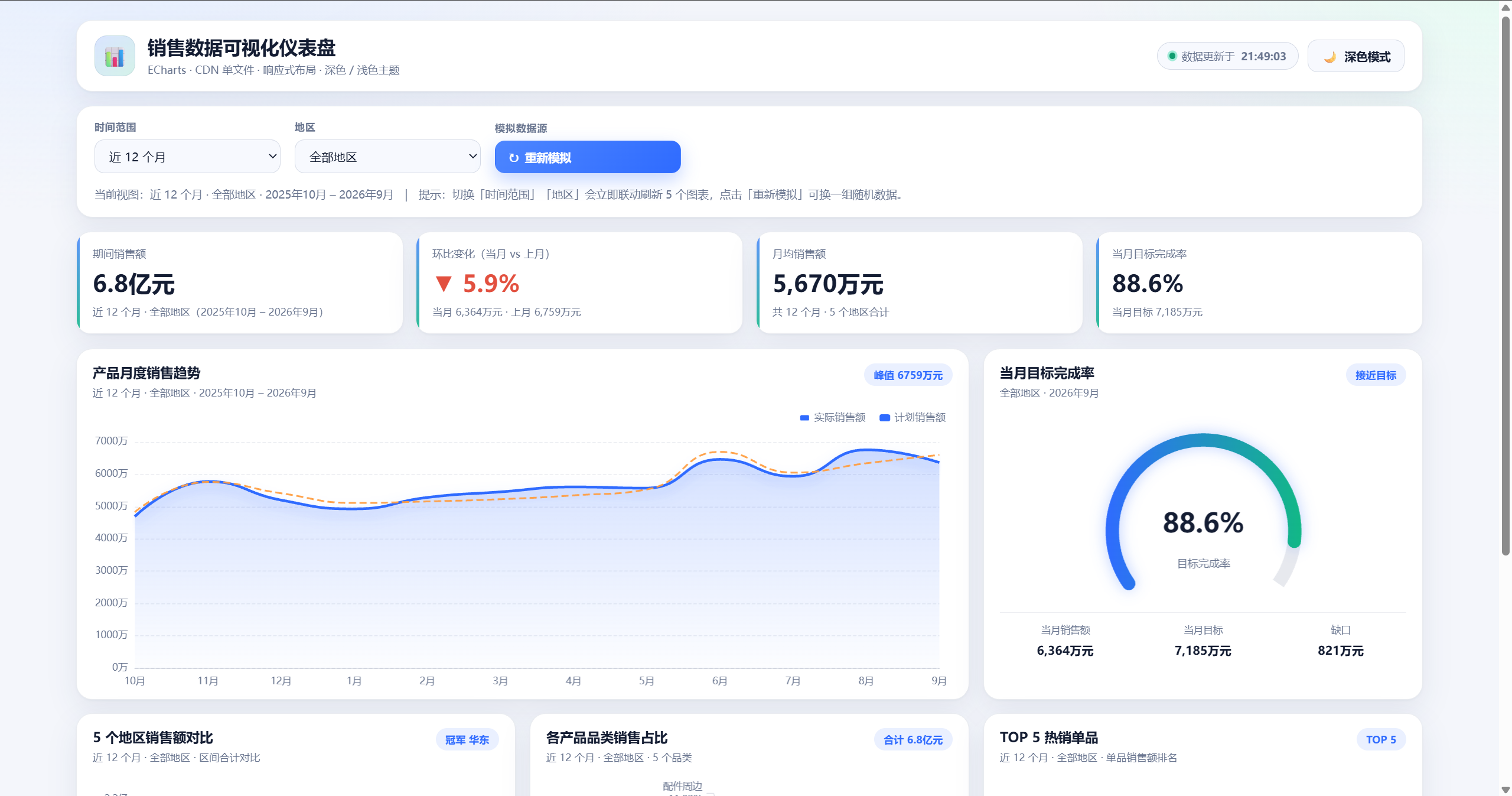The width and height of the screenshot is (1512, 796).
Task: Click the 重新模拟 button
Action: [x=588, y=157]
